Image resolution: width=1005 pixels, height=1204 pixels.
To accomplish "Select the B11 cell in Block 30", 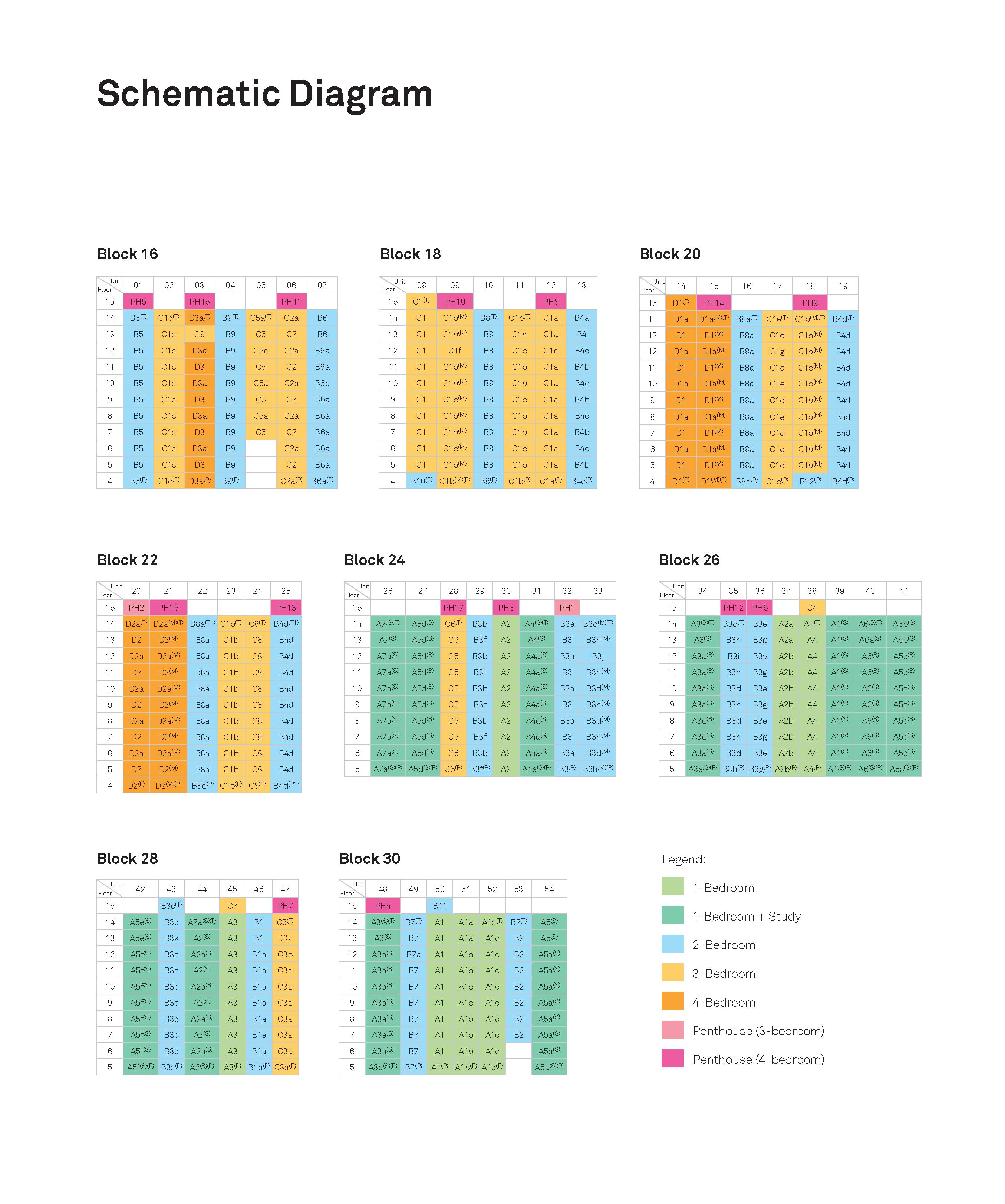I will tap(440, 906).
